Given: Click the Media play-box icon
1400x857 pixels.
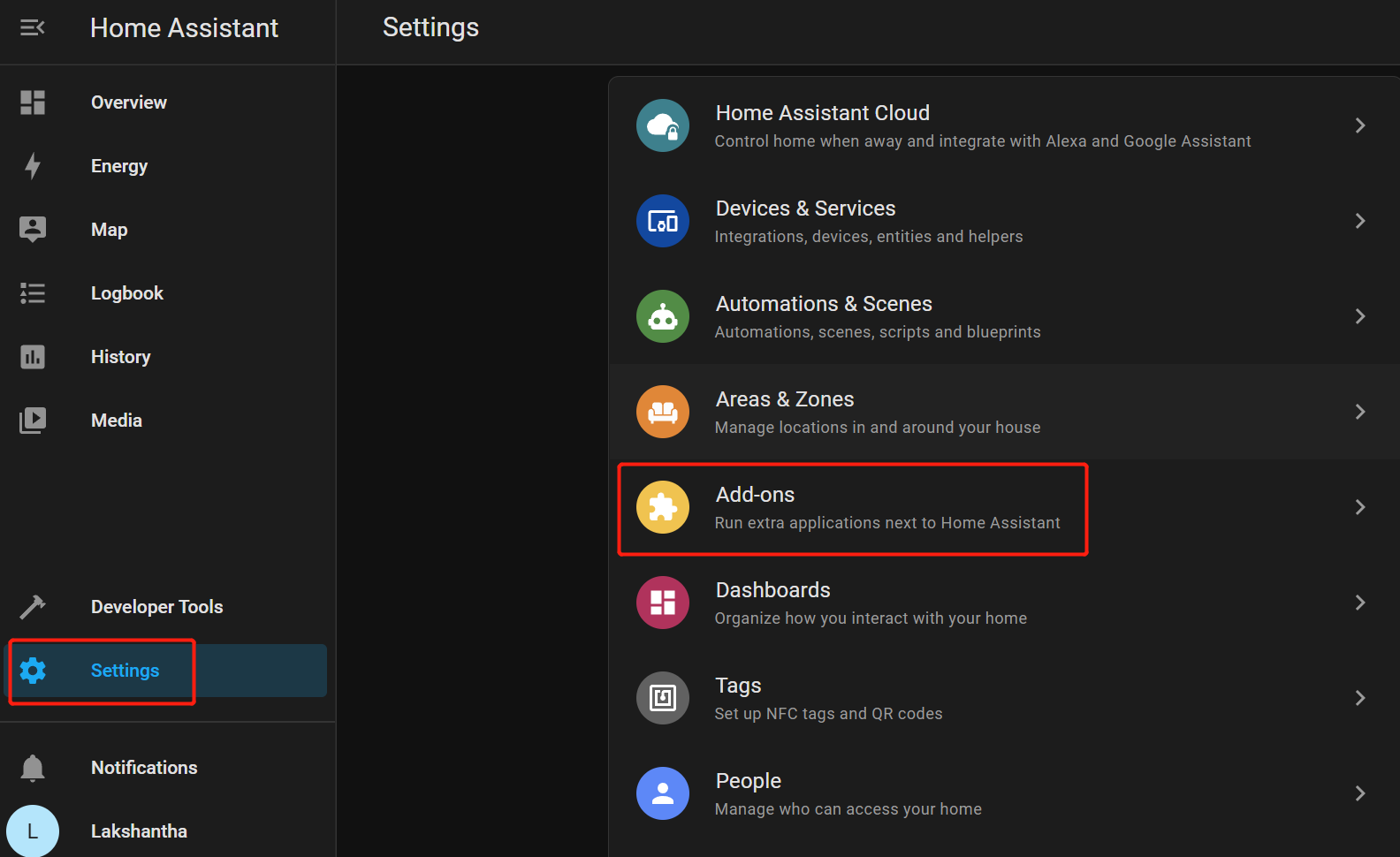Looking at the screenshot, I should tap(33, 421).
